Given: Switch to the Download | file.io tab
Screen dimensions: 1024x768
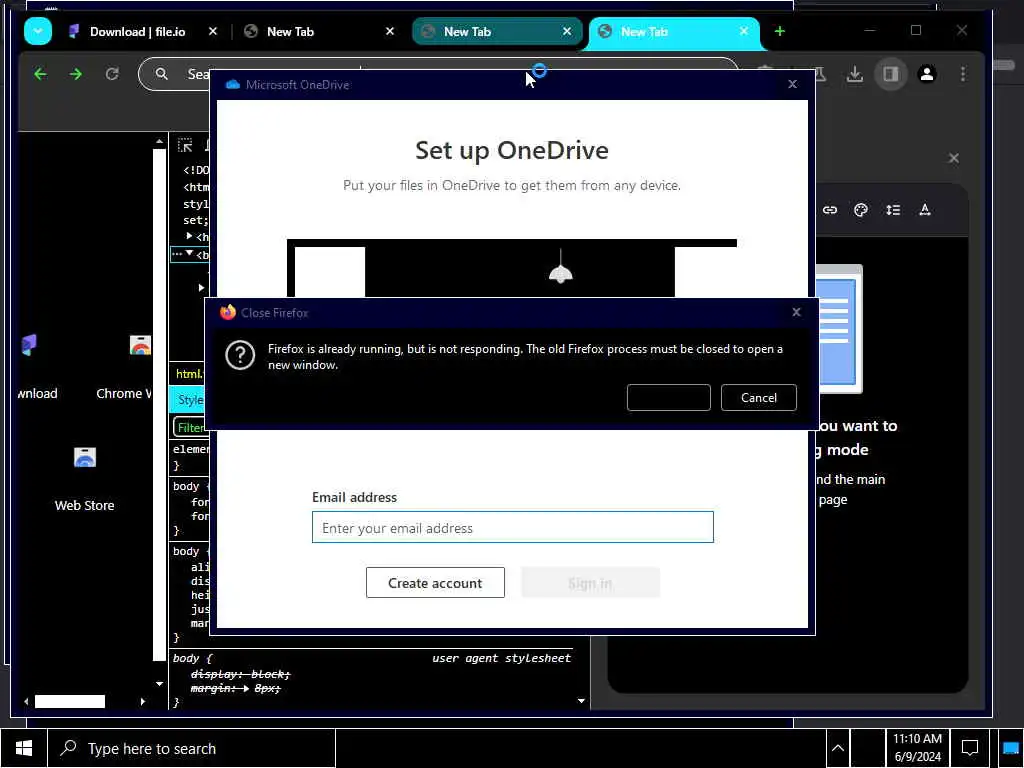Looking at the screenshot, I should click(x=137, y=31).
